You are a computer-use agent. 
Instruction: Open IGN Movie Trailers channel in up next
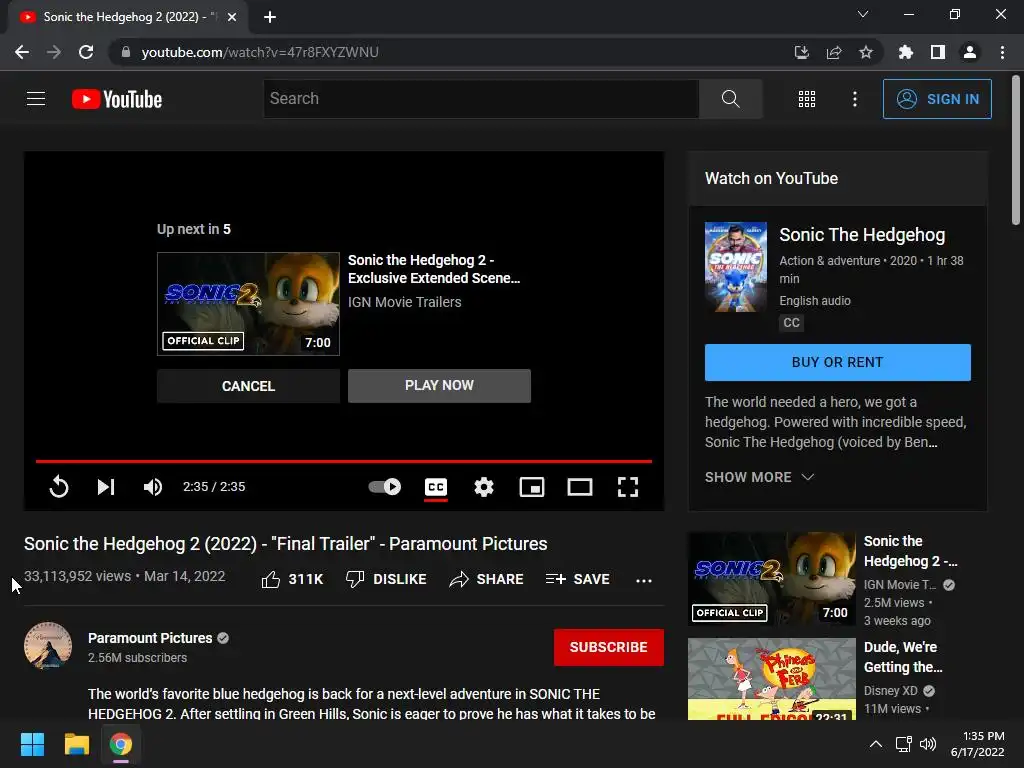coord(404,302)
